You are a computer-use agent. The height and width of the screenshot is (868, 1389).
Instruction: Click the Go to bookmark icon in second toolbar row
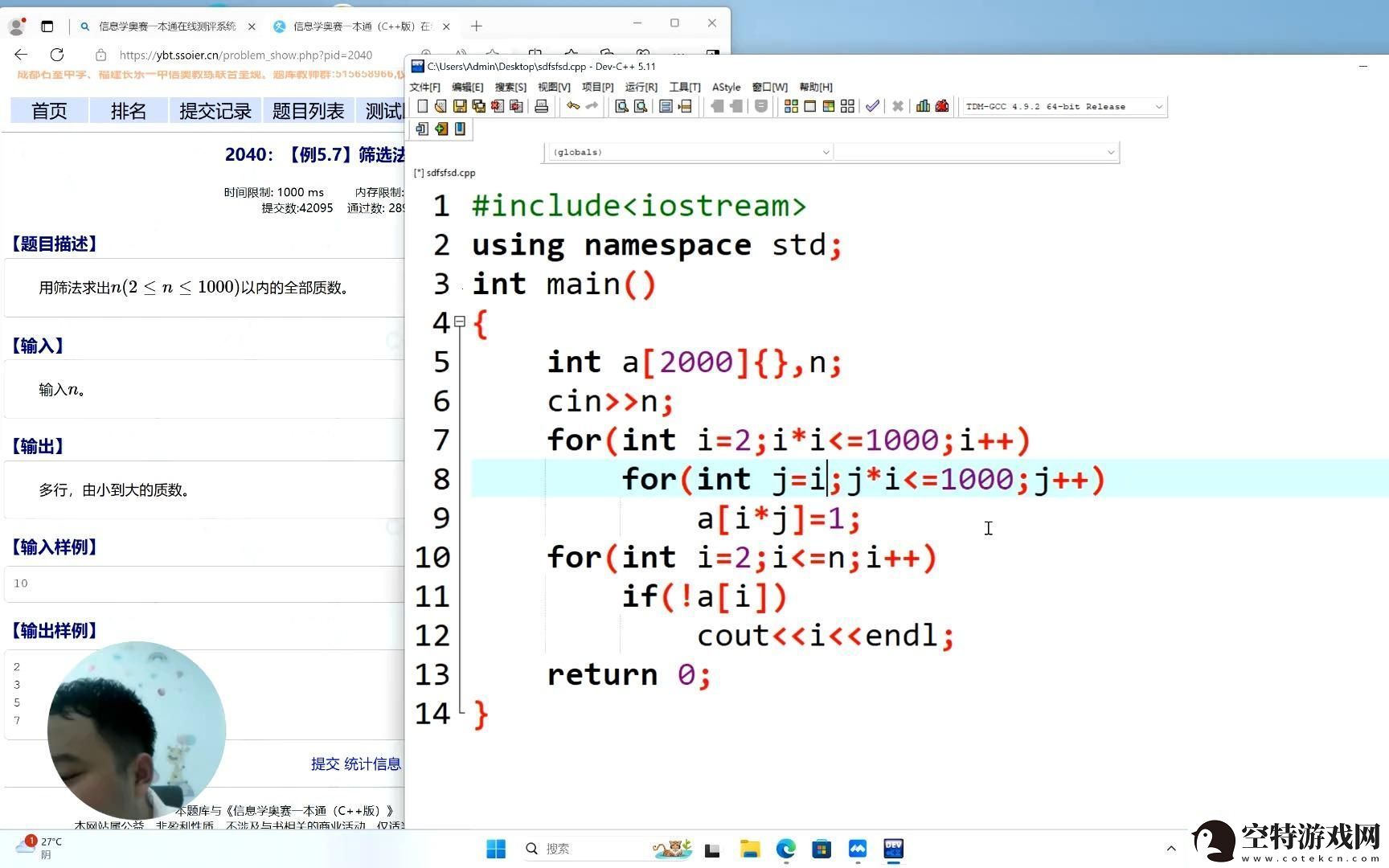click(x=460, y=129)
